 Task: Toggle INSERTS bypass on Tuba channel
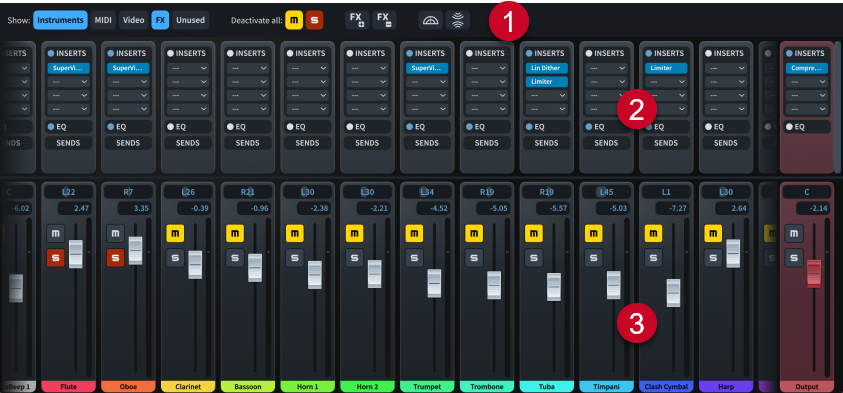[x=528, y=53]
